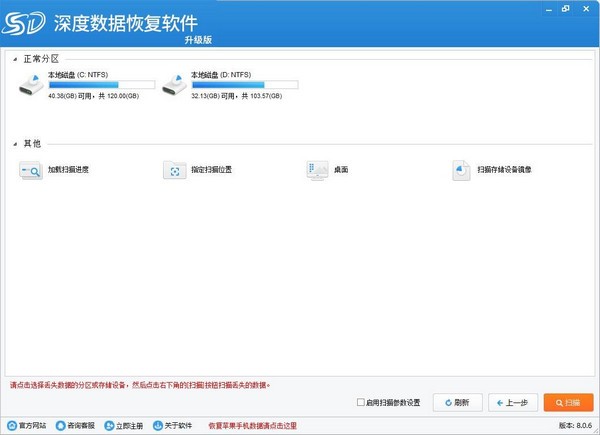This screenshot has height=435, width=600.
Task: Open 官方网站 in the bottom bar
Action: [28, 425]
